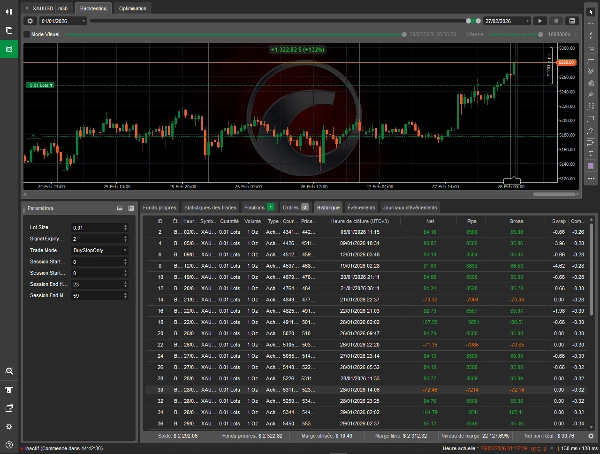The height and width of the screenshot is (454, 600).
Task: Select the trend line tool below the horizontal line
Action: [x=590, y=71]
